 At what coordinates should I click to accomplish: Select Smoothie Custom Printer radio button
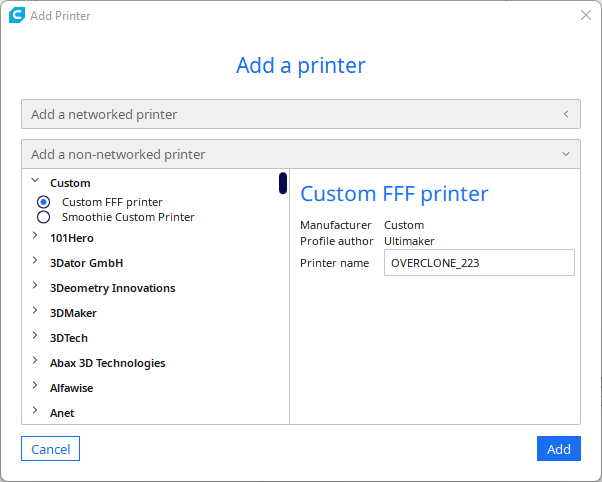(43, 217)
